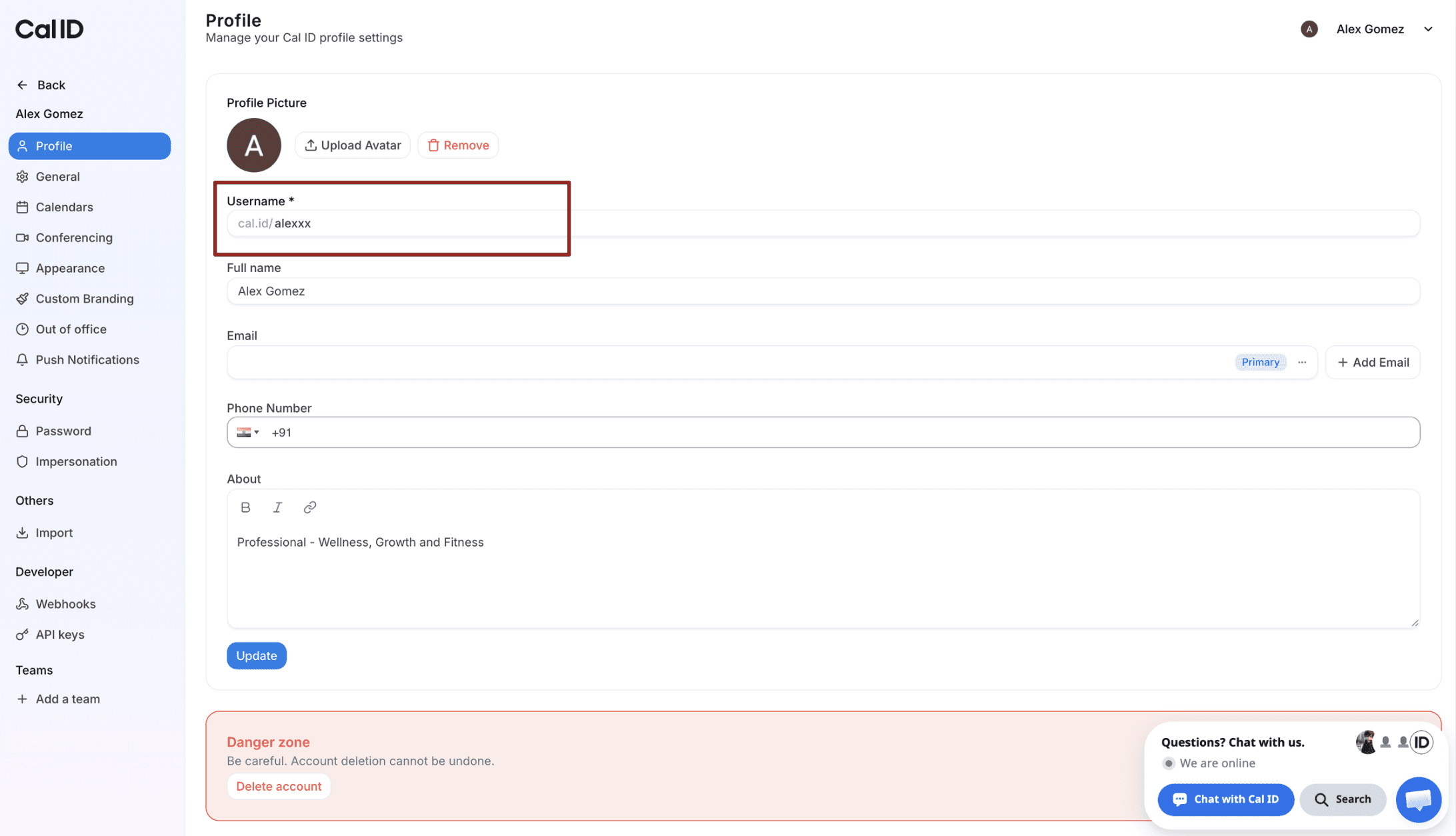Click the support agent avatars in chat widget
This screenshot has height=836, width=1456.
pos(1394,742)
